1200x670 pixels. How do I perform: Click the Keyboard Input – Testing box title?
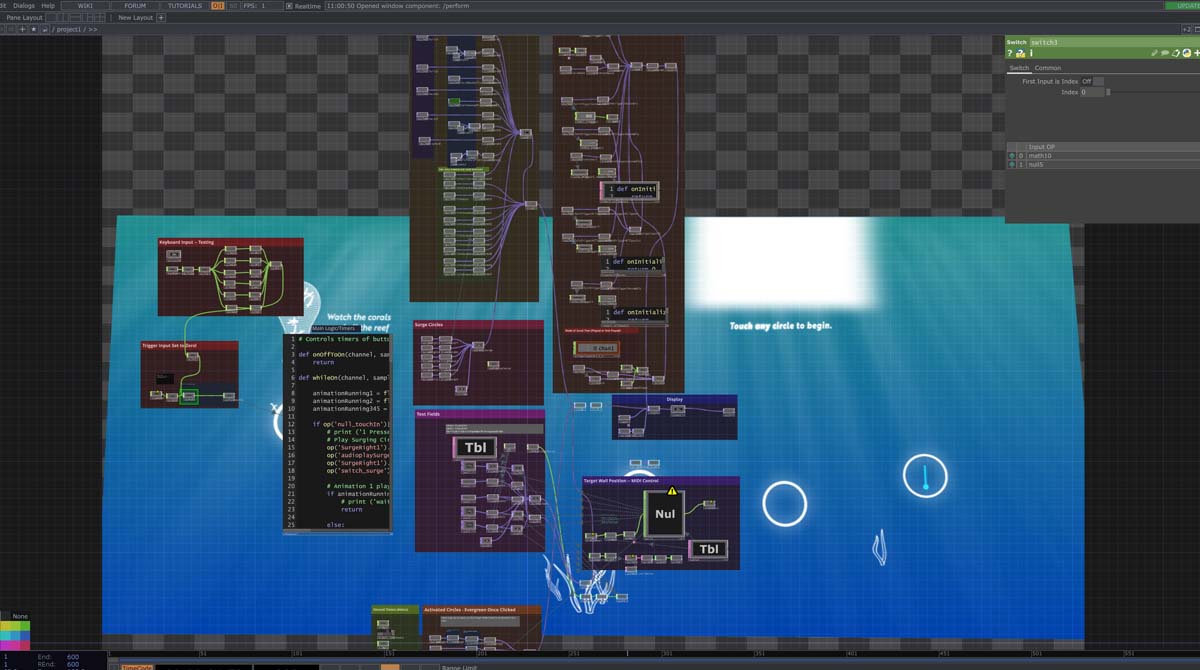pos(187,242)
